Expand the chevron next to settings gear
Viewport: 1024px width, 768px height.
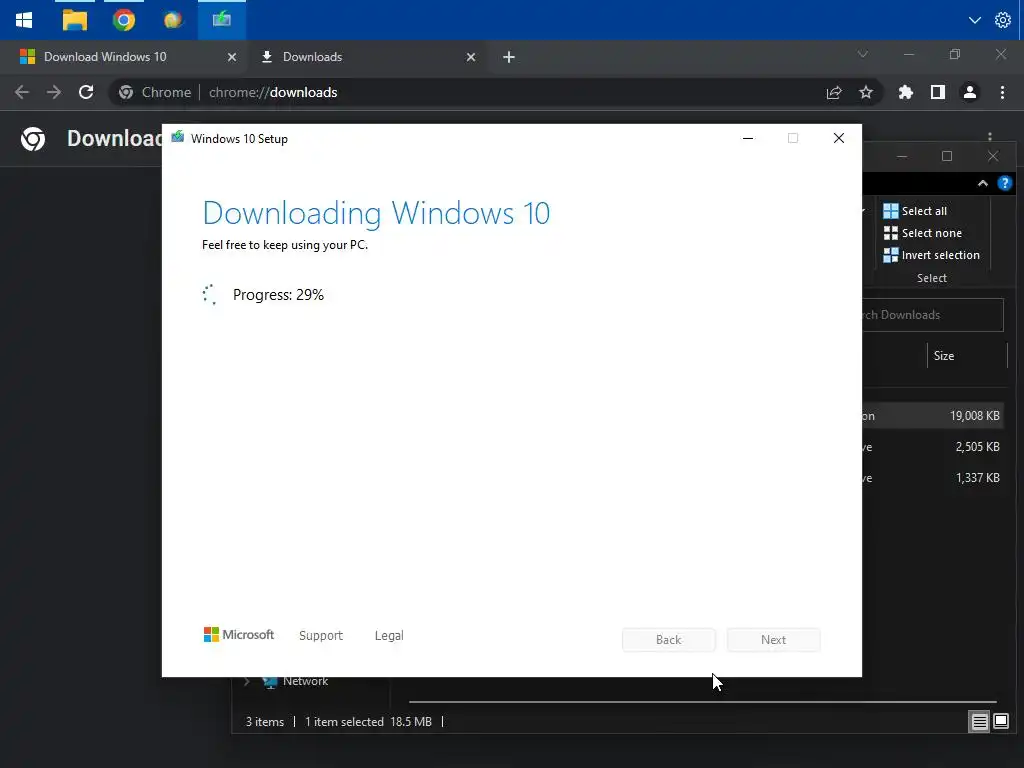coord(974,20)
